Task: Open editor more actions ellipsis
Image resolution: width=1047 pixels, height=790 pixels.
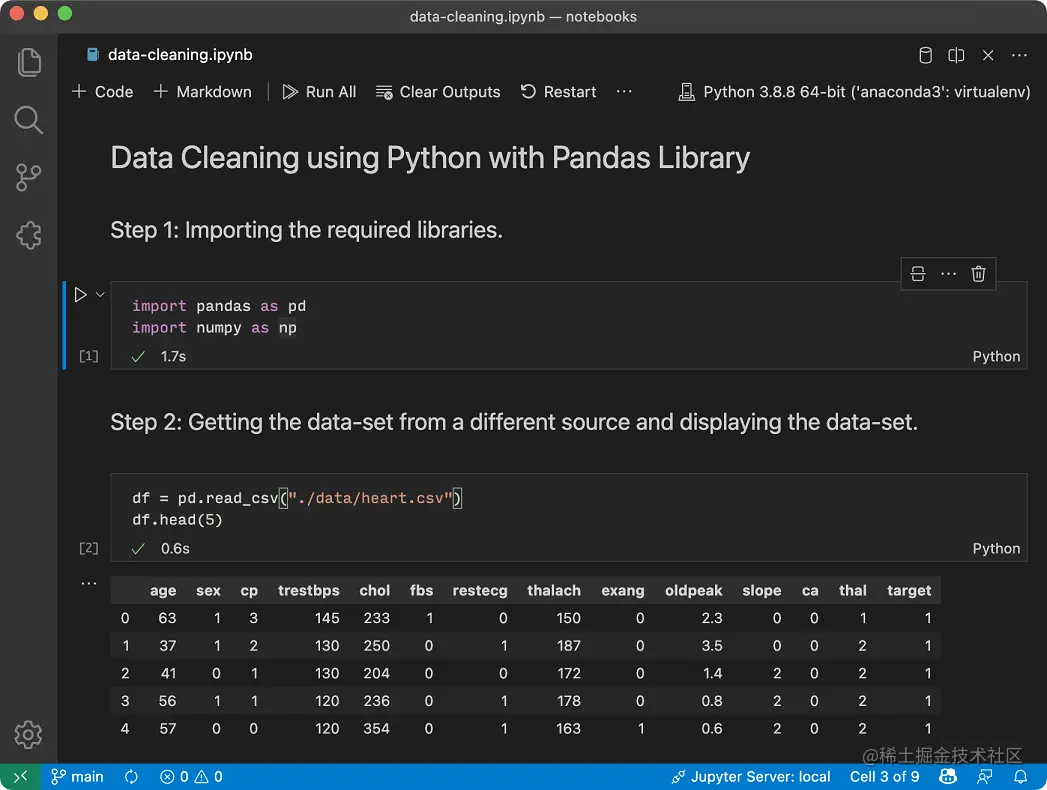Action: [1019, 55]
